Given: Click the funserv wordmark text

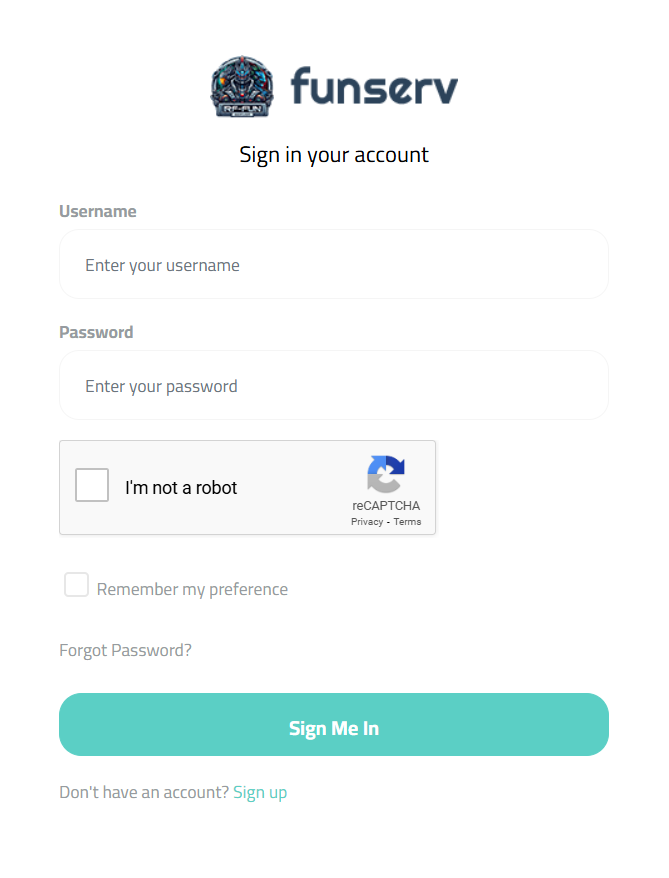Looking at the screenshot, I should [x=374, y=86].
